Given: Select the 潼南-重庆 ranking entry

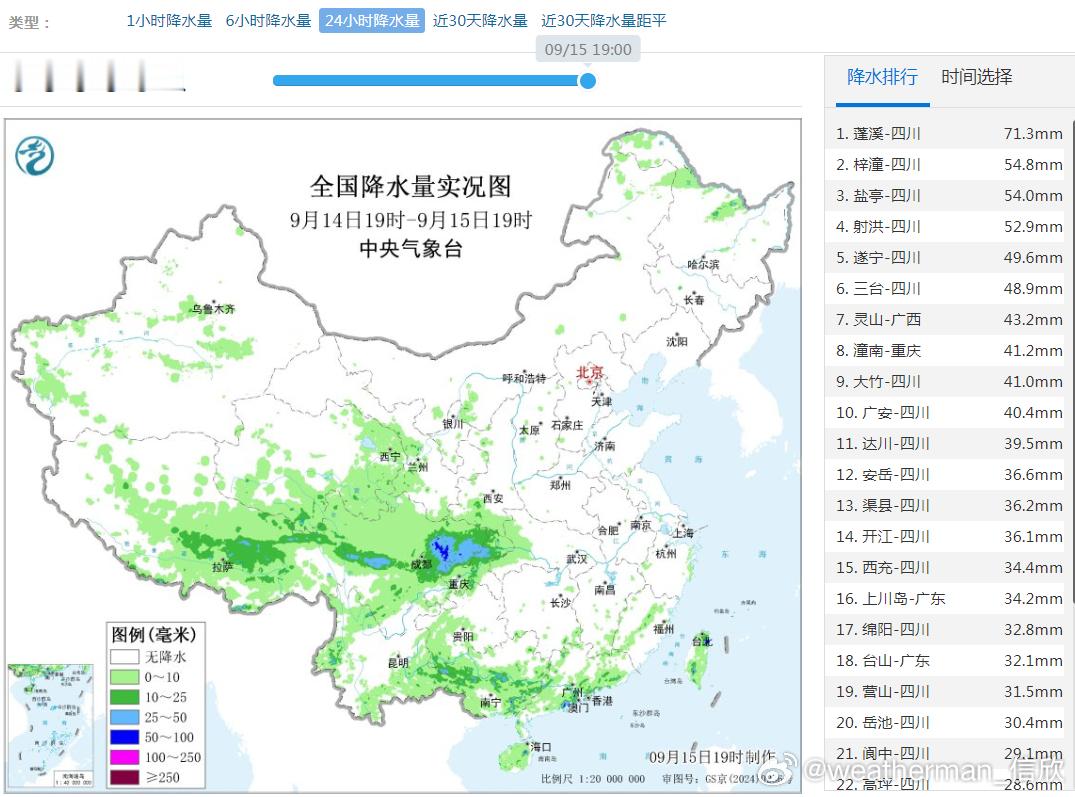Looking at the screenshot, I should click(x=949, y=350).
